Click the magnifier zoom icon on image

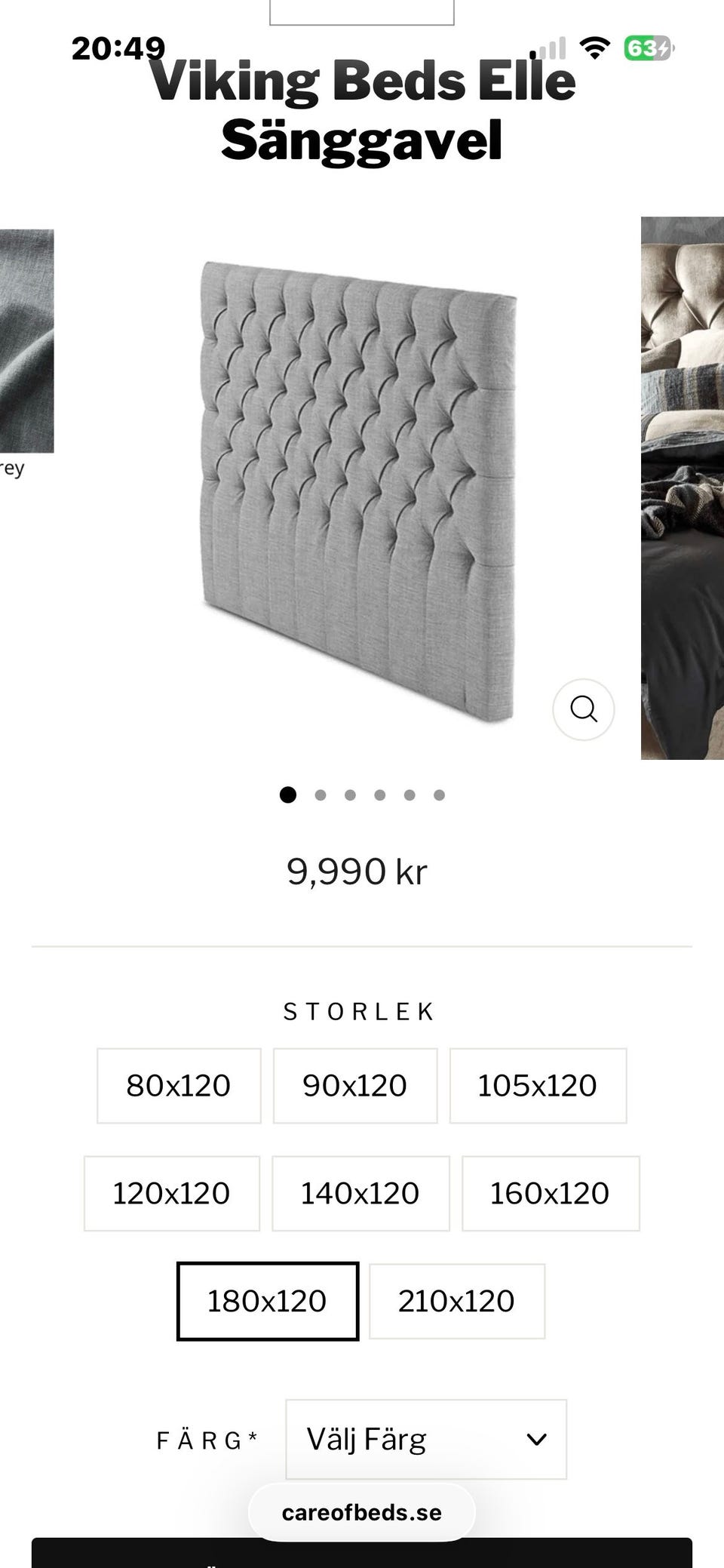(x=584, y=709)
